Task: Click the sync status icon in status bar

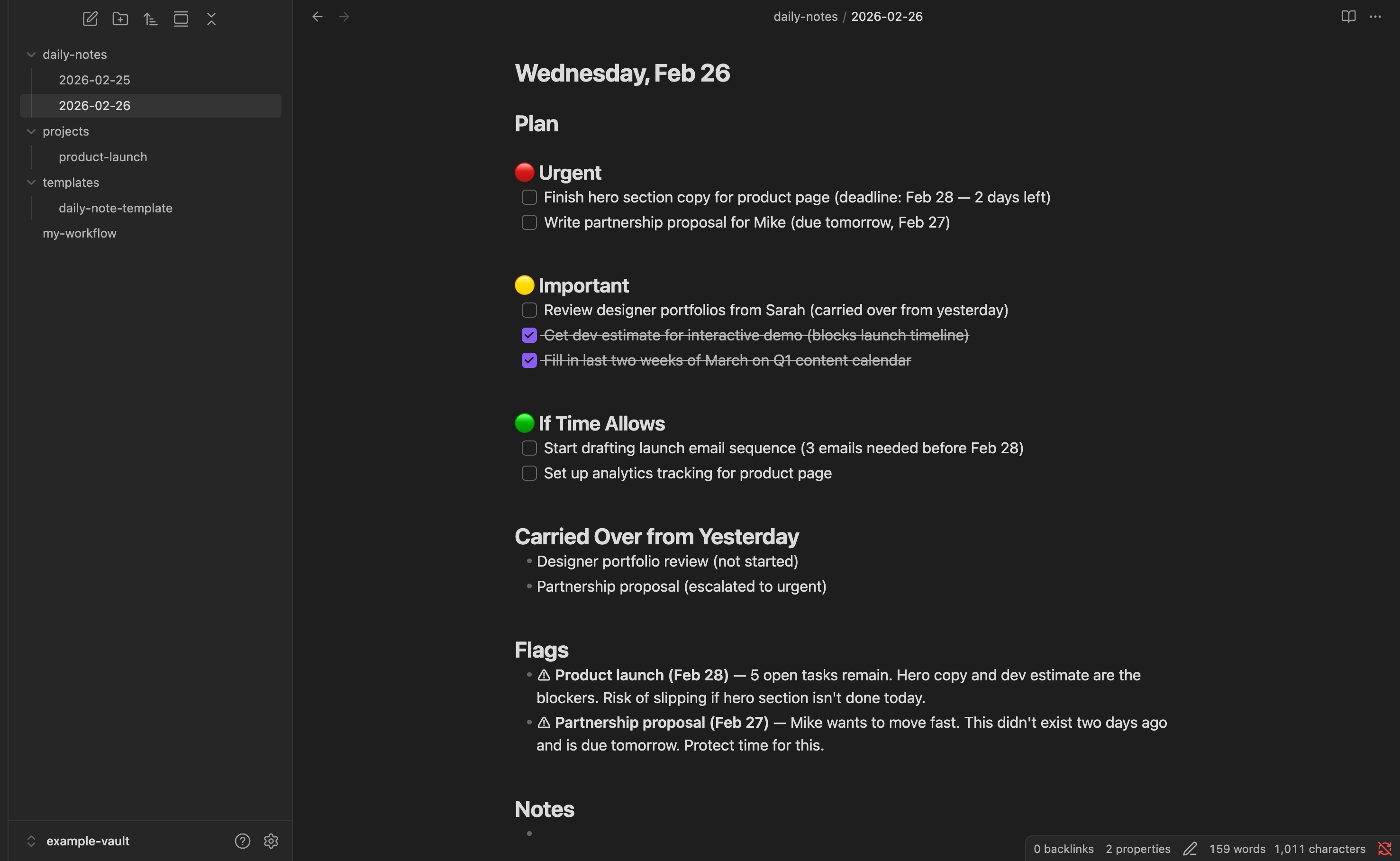Action: [1384, 849]
